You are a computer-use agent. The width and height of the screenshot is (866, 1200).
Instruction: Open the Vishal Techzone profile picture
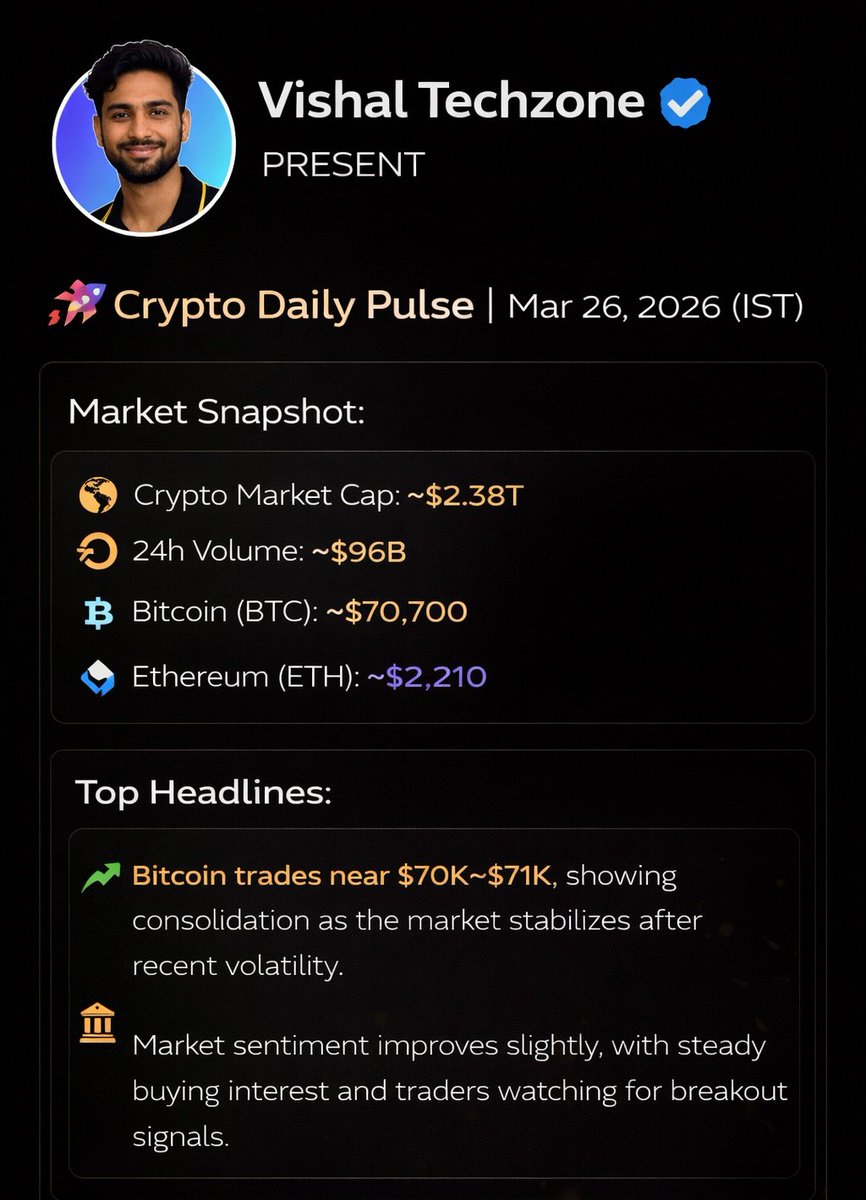pos(145,139)
